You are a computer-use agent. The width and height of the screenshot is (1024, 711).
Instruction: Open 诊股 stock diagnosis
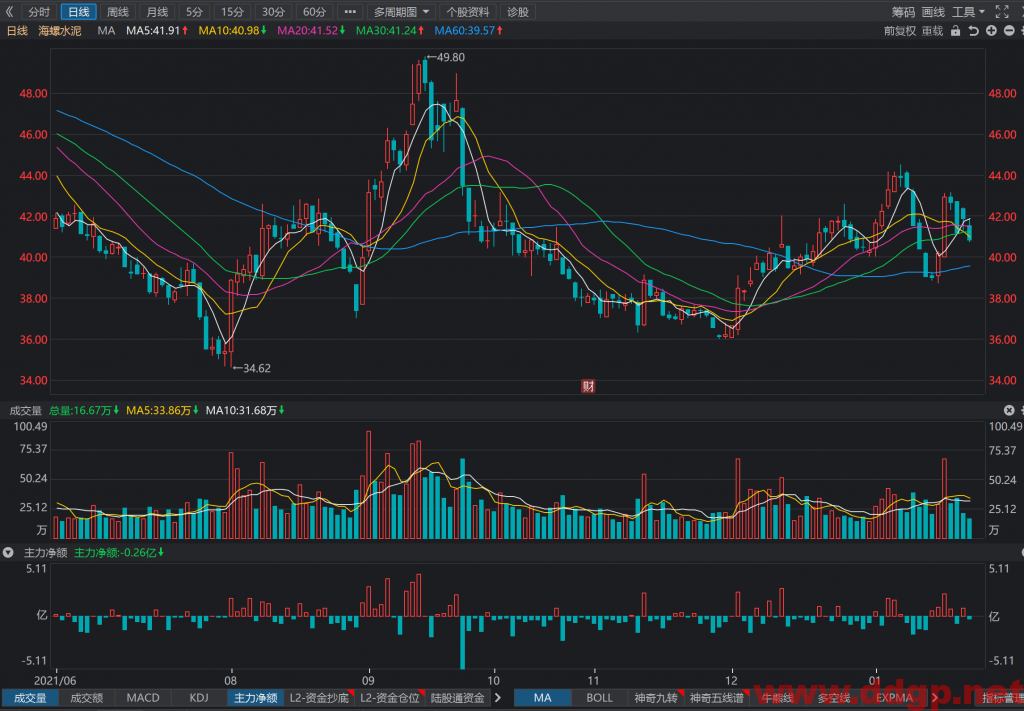(518, 12)
